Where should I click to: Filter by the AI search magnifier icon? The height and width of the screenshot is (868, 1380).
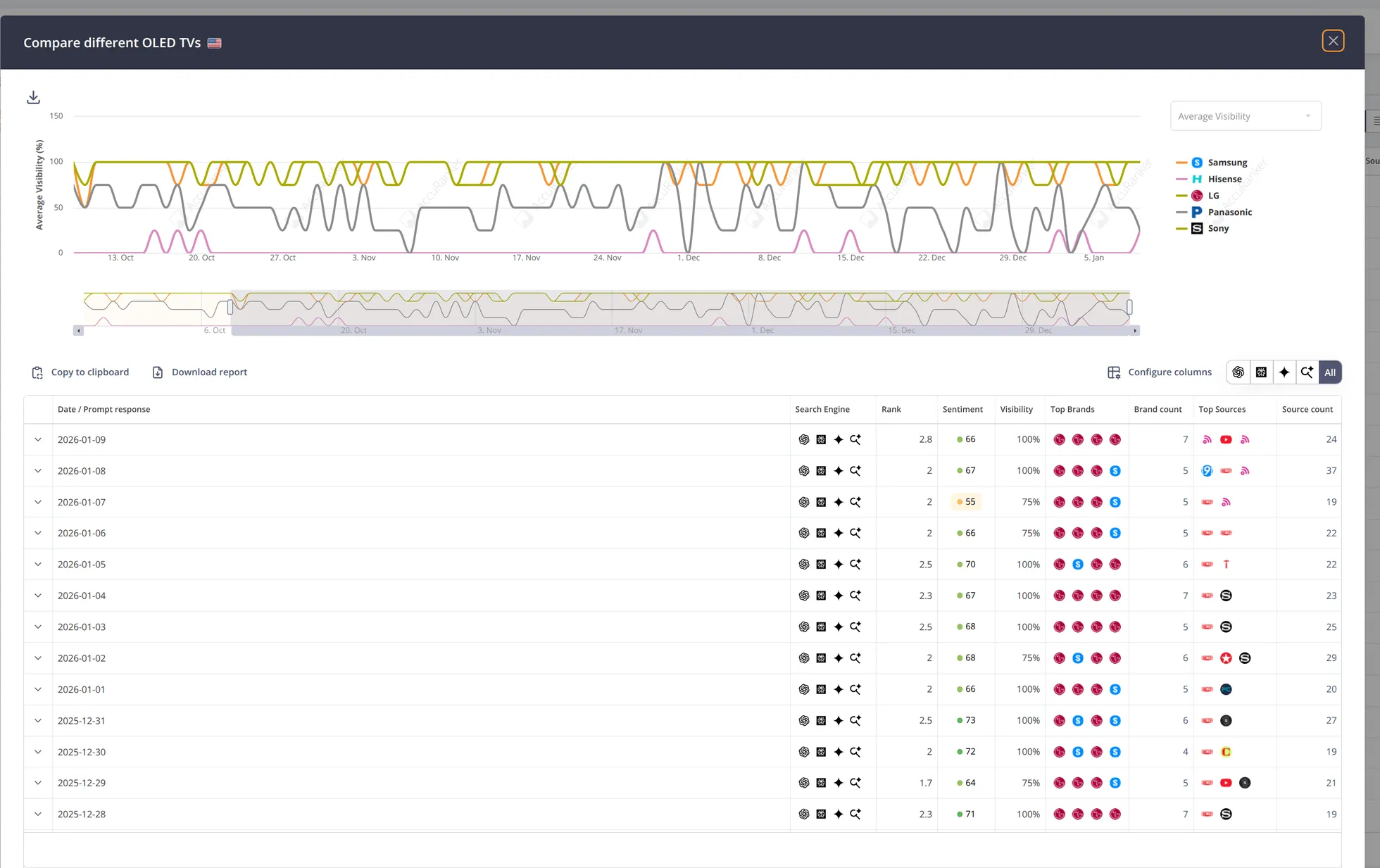[1307, 372]
